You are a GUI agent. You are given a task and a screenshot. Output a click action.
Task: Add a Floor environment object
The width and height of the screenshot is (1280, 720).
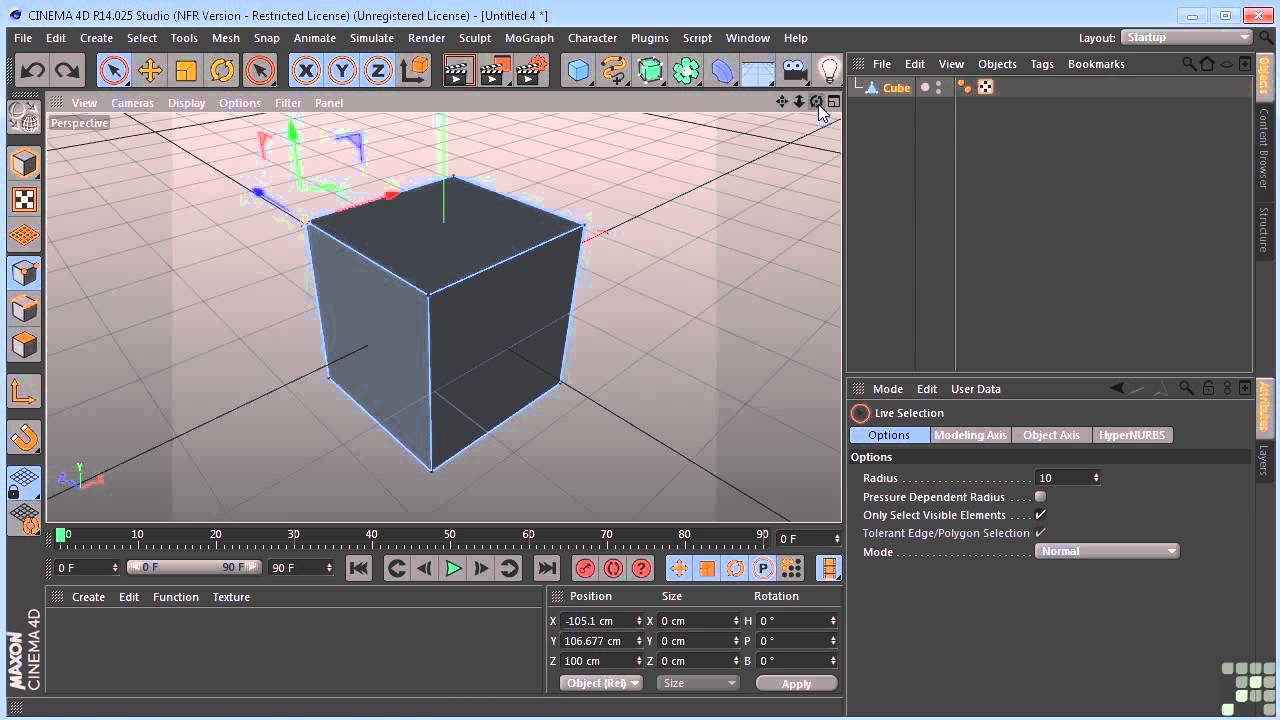click(758, 70)
